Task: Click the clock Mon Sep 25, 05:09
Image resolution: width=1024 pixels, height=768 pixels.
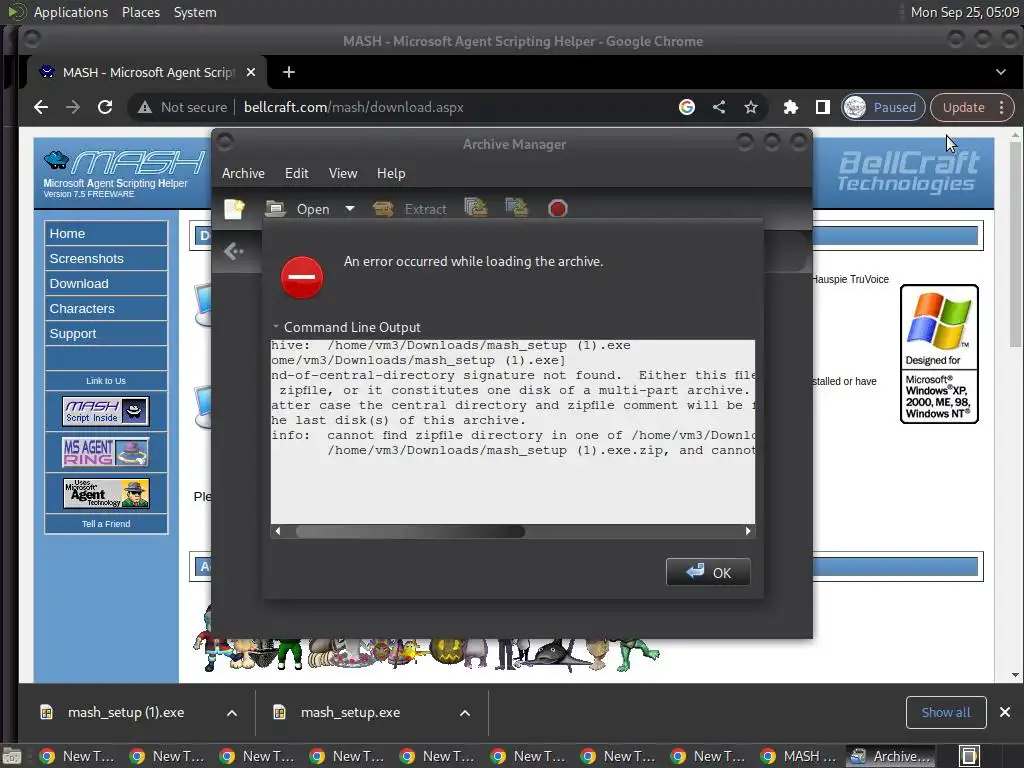Action: tap(965, 12)
